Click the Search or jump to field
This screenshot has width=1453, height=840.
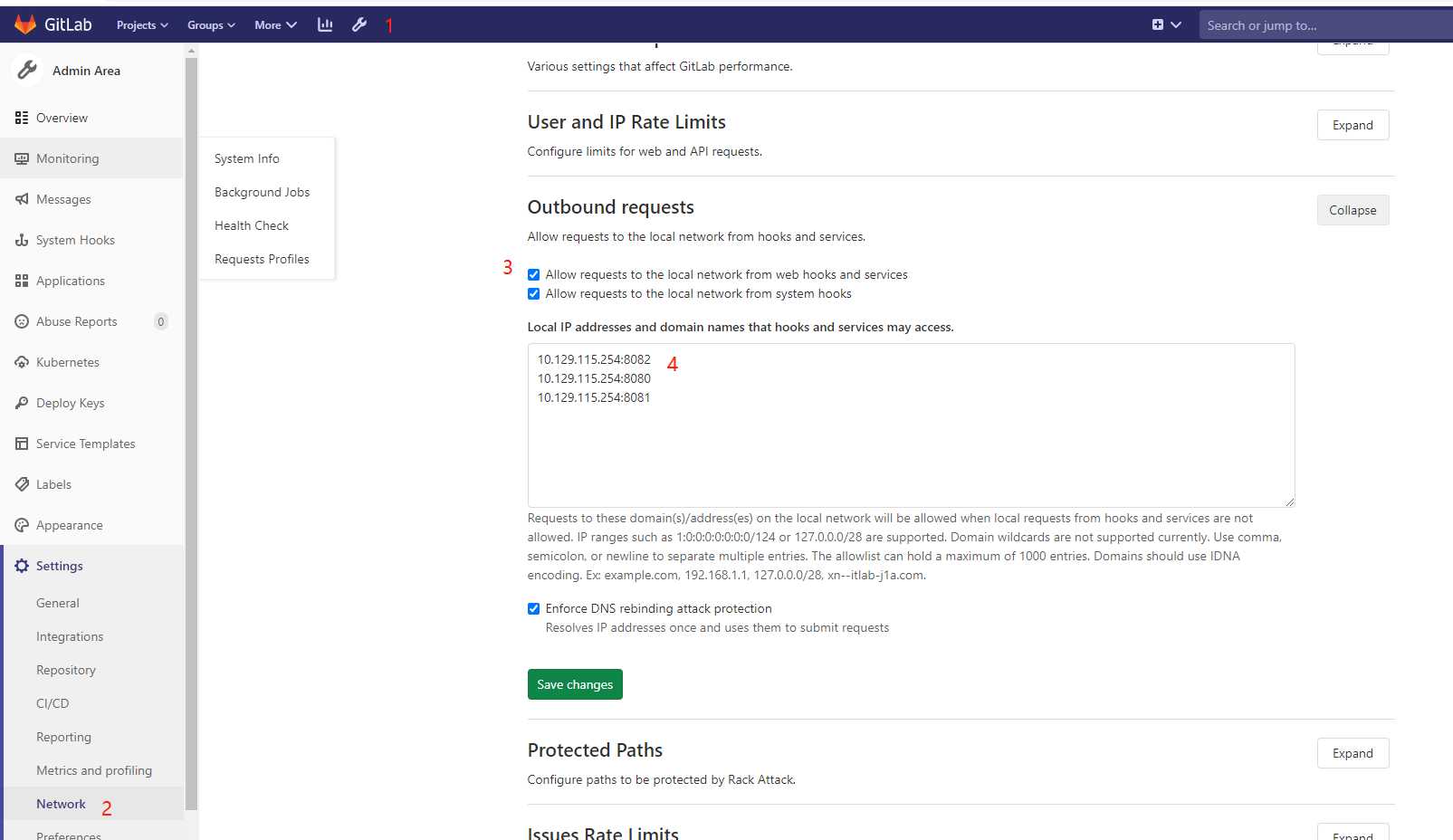1326,25
